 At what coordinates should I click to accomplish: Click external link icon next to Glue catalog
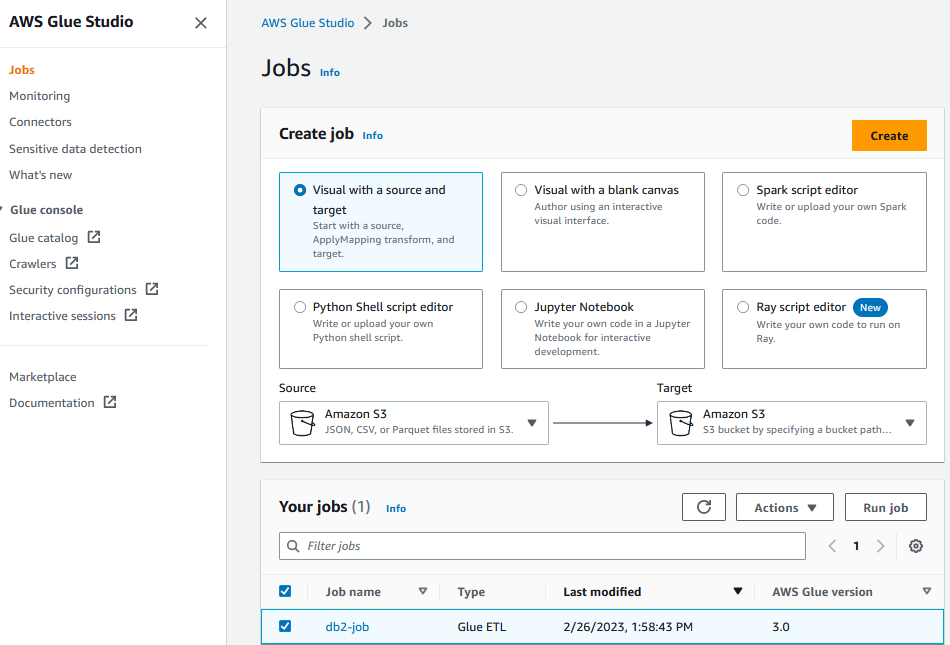point(94,237)
